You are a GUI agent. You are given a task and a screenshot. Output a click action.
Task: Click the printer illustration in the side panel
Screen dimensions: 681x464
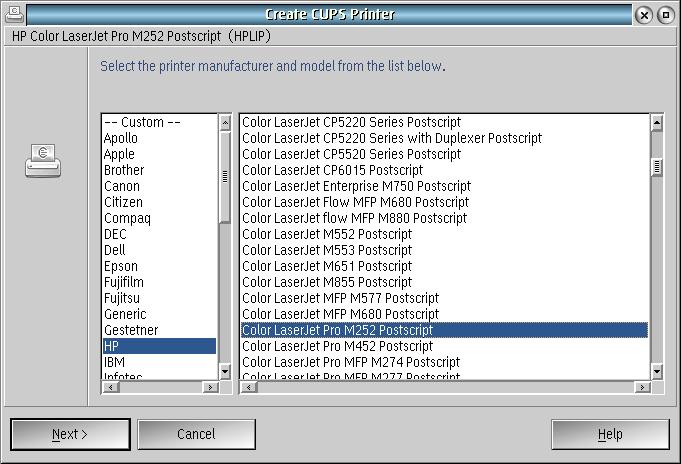43,161
